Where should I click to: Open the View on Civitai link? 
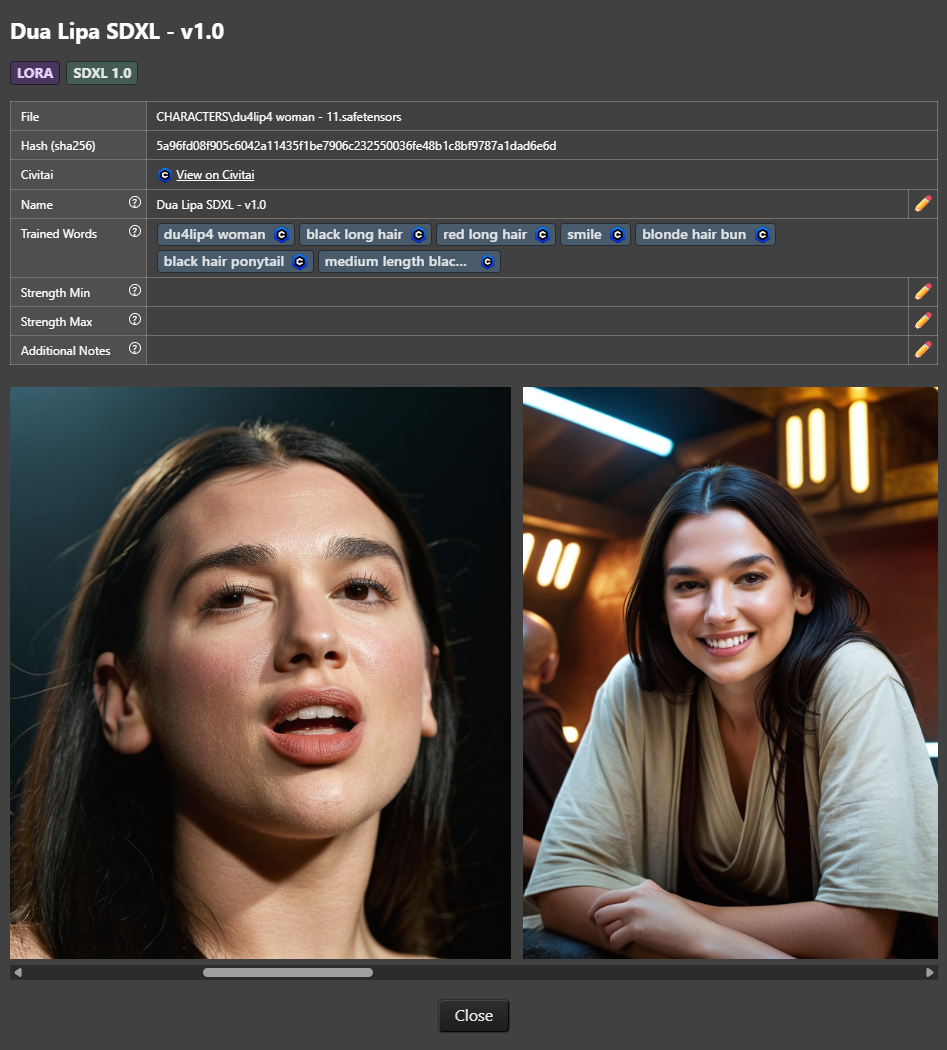point(215,175)
